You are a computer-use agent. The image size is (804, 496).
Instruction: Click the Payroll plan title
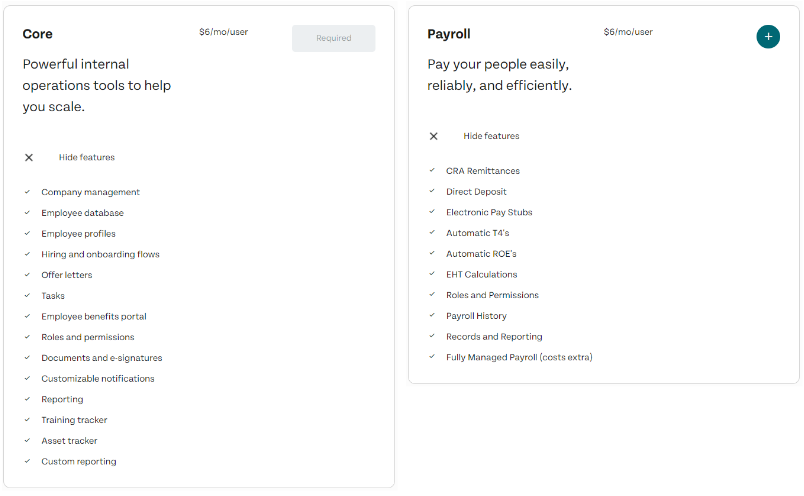point(449,35)
